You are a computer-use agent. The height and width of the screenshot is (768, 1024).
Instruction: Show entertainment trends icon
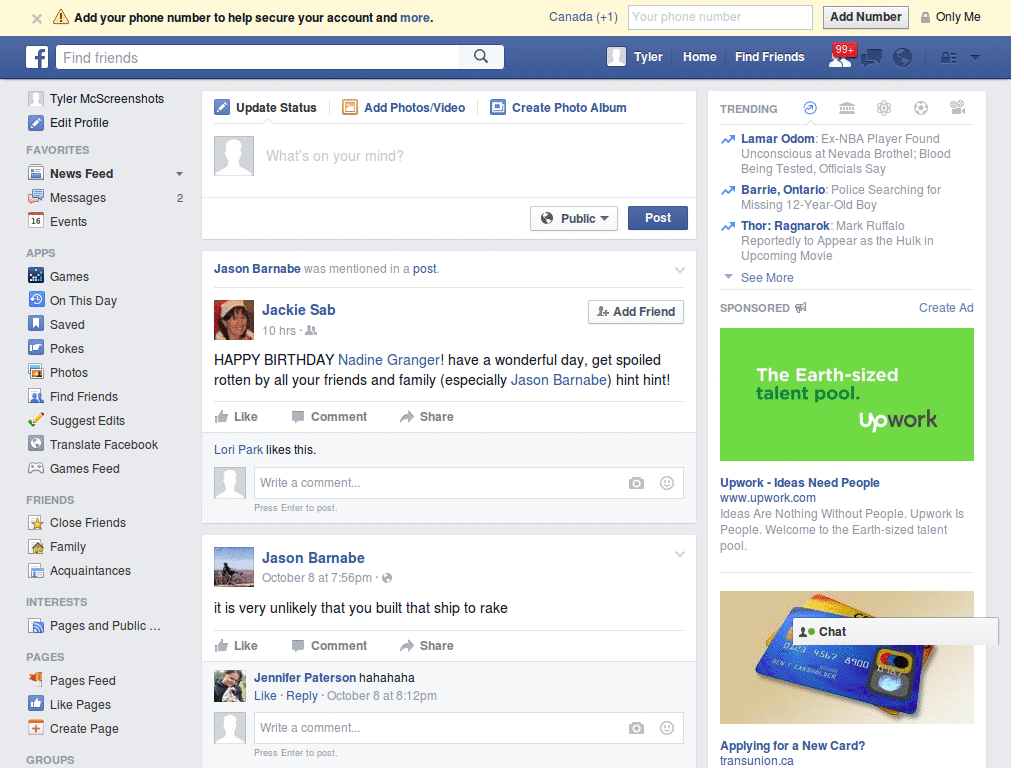(957, 108)
